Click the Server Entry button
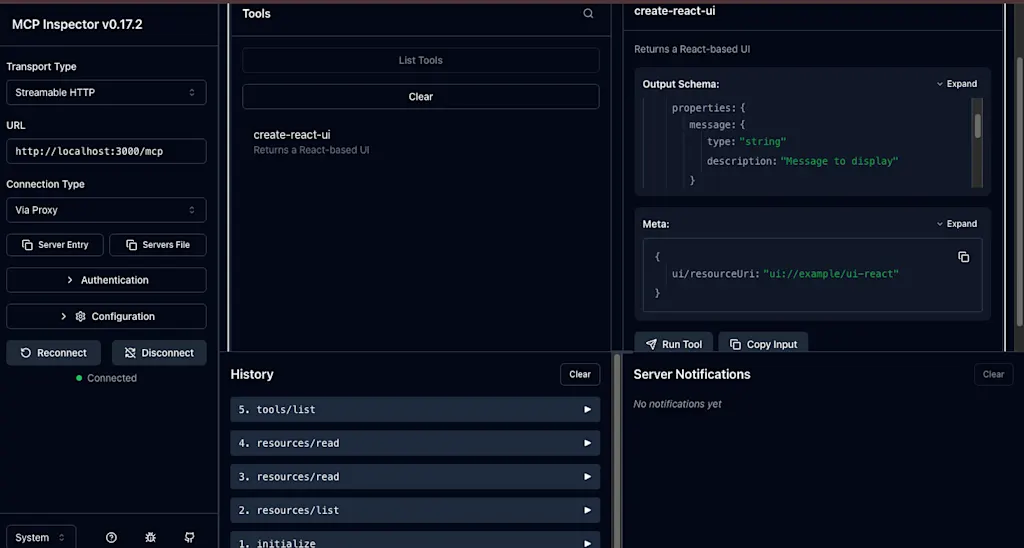The image size is (1024, 548). click(x=55, y=245)
